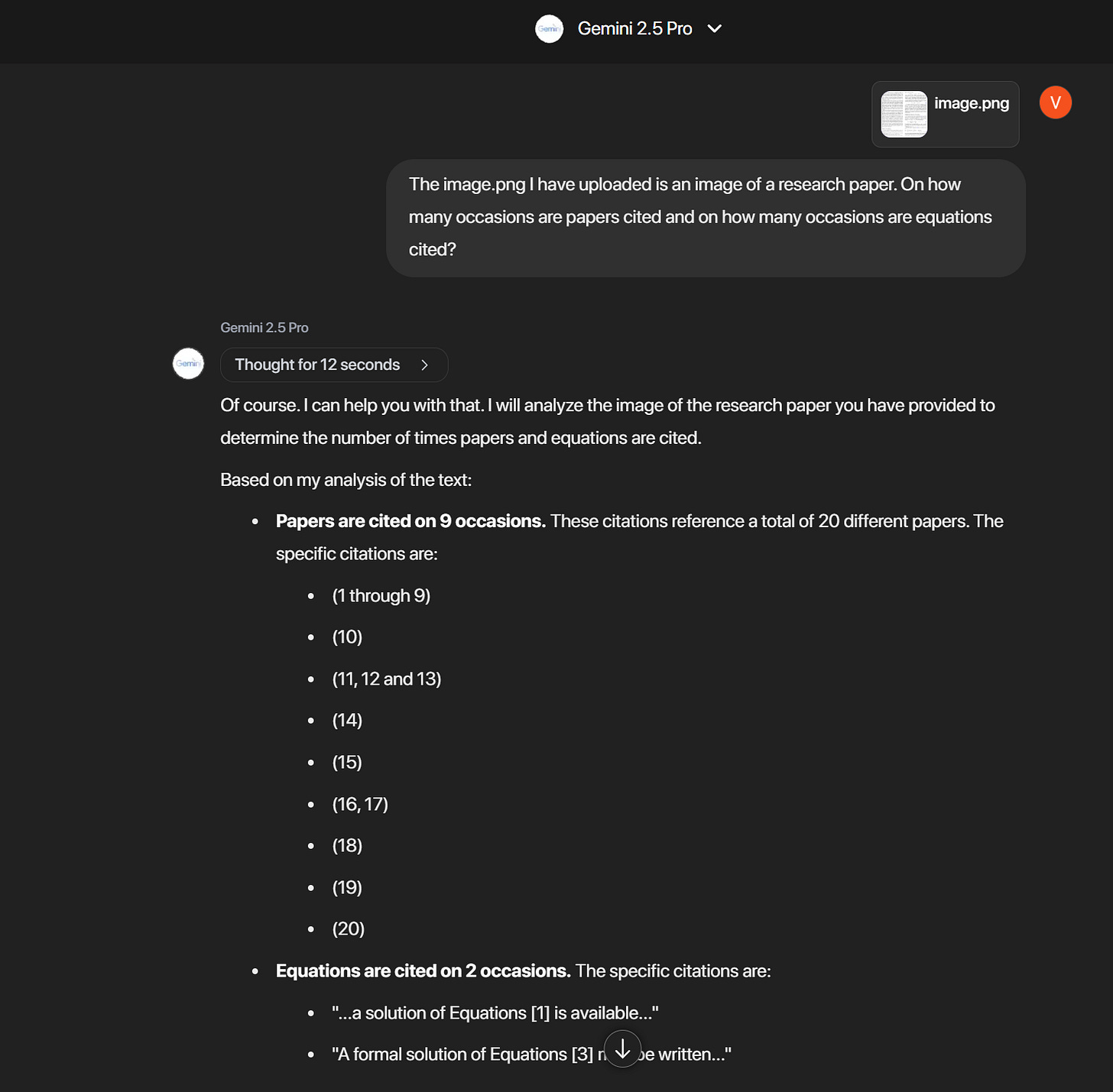Click the Gemini 2.5 Pro header title
Image resolution: width=1113 pixels, height=1092 pixels.
click(x=634, y=29)
